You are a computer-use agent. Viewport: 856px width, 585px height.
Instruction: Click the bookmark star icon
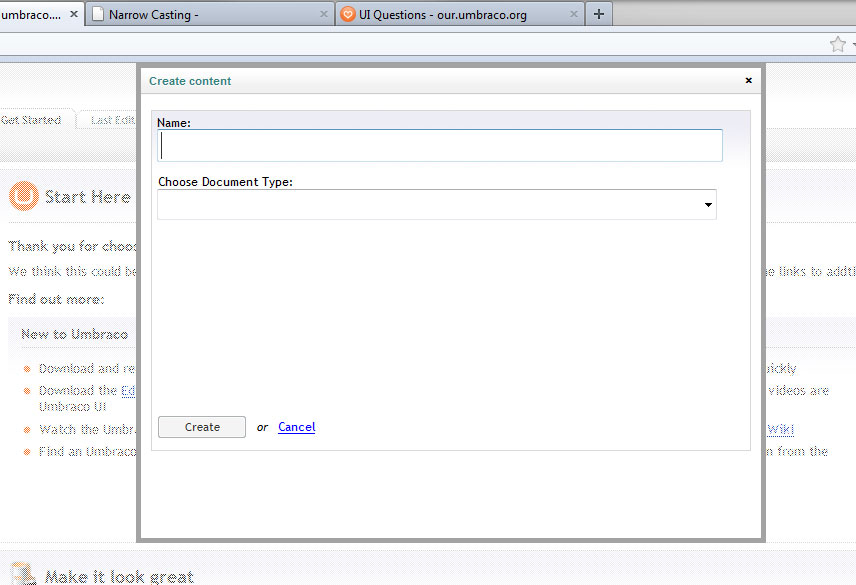(x=838, y=44)
